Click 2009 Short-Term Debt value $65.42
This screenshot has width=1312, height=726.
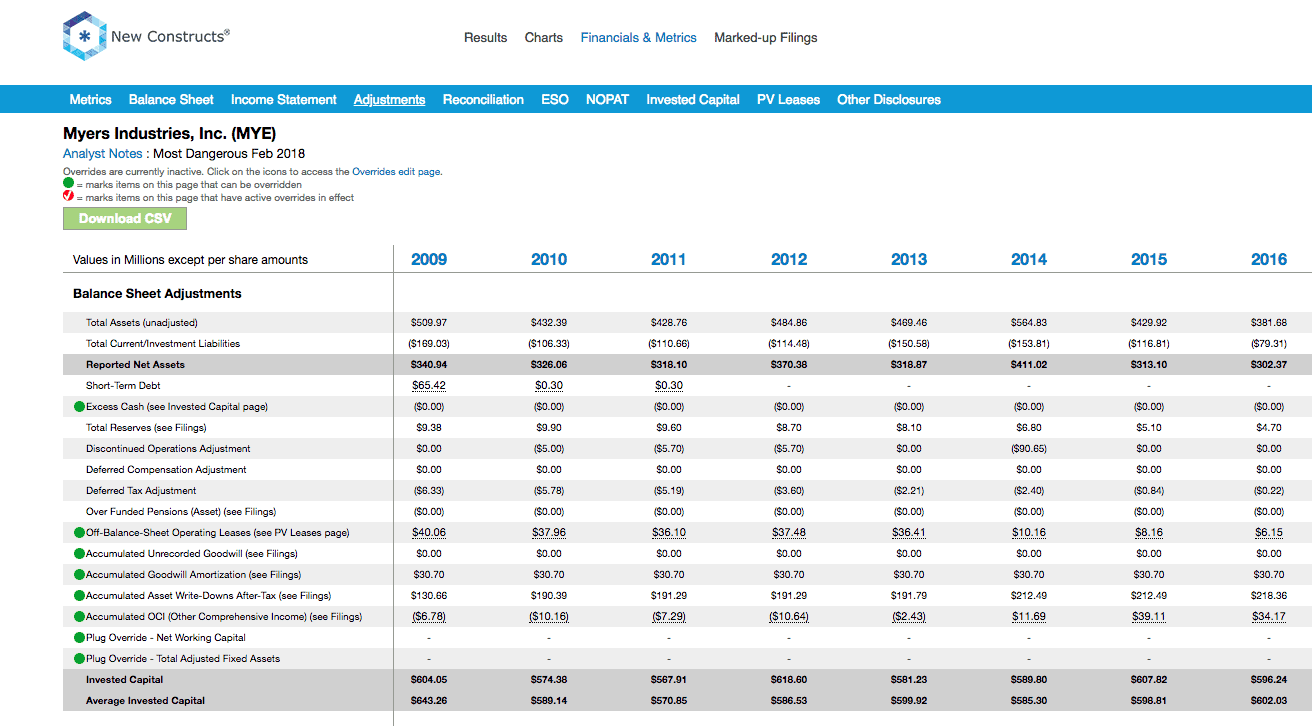429,386
